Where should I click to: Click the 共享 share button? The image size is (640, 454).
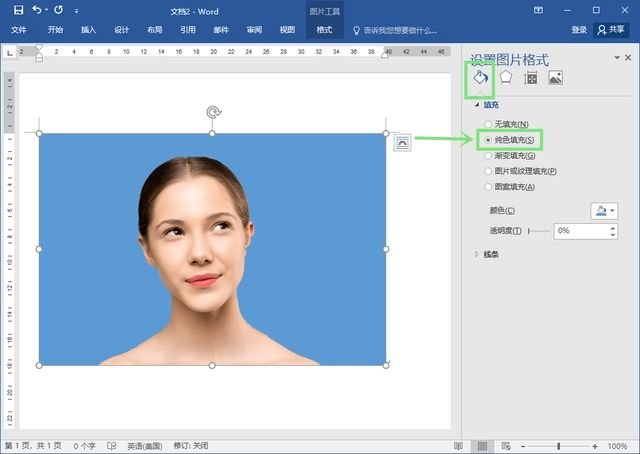click(611, 30)
